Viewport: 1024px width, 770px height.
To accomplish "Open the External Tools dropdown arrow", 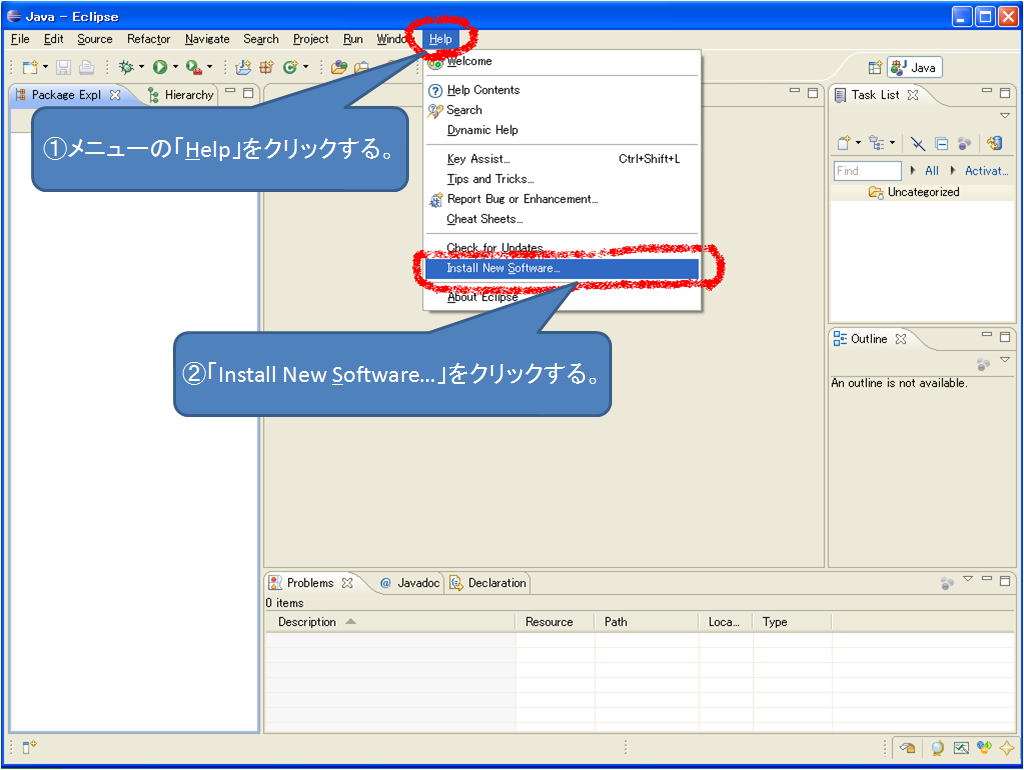I will point(210,67).
